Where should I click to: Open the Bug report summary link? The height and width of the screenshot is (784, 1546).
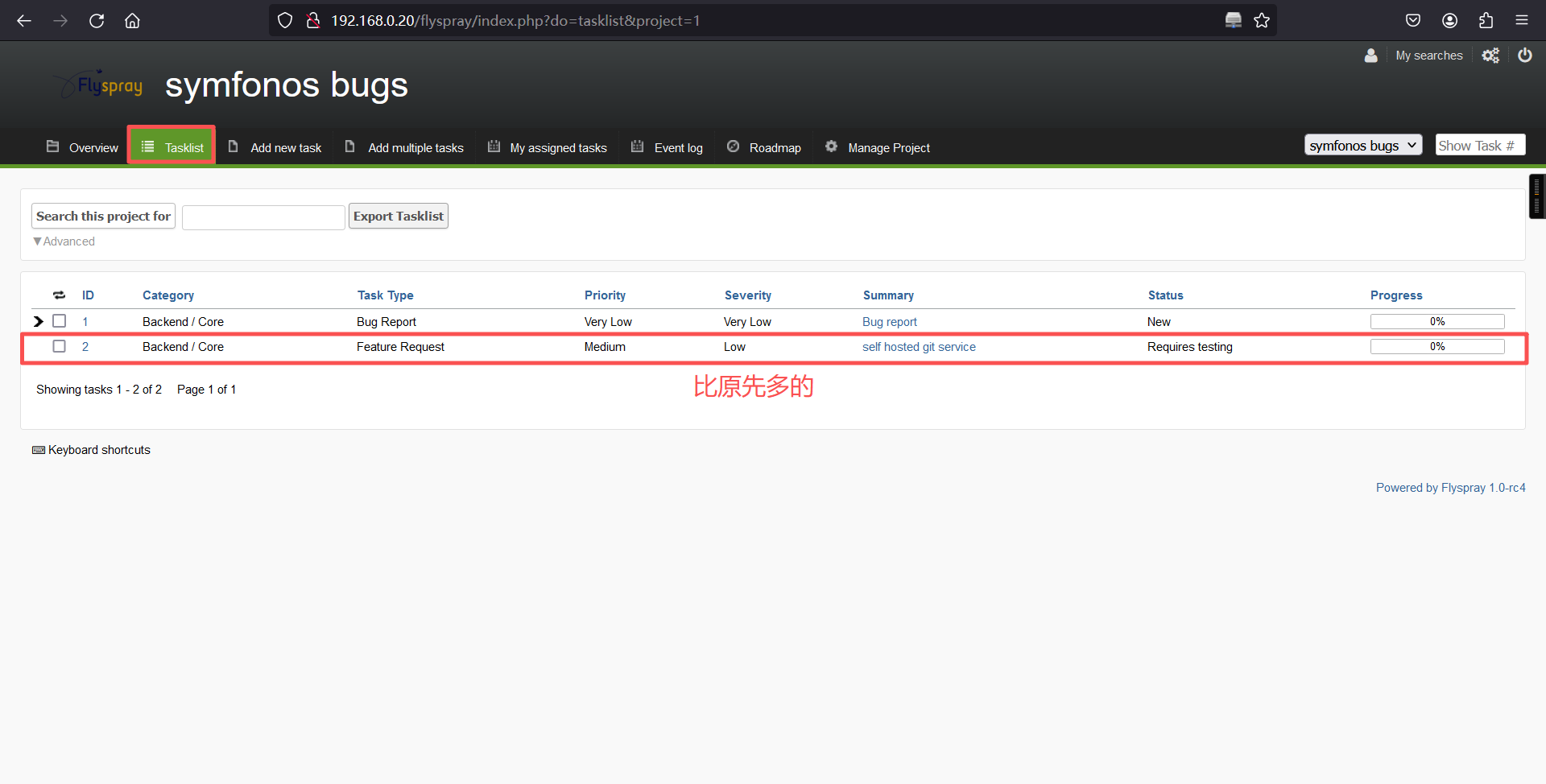coord(890,321)
